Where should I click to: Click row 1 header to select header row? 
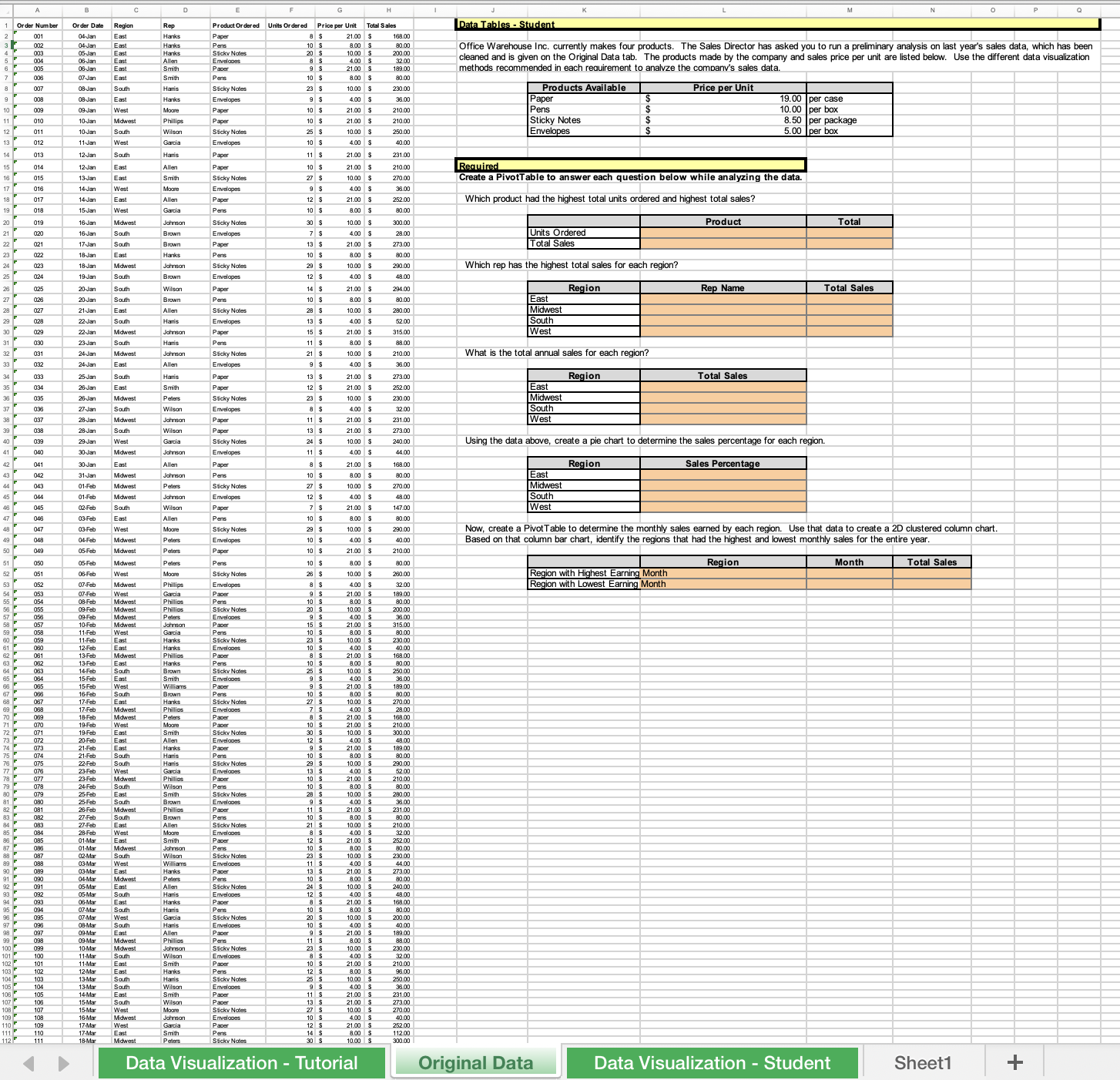point(8,25)
